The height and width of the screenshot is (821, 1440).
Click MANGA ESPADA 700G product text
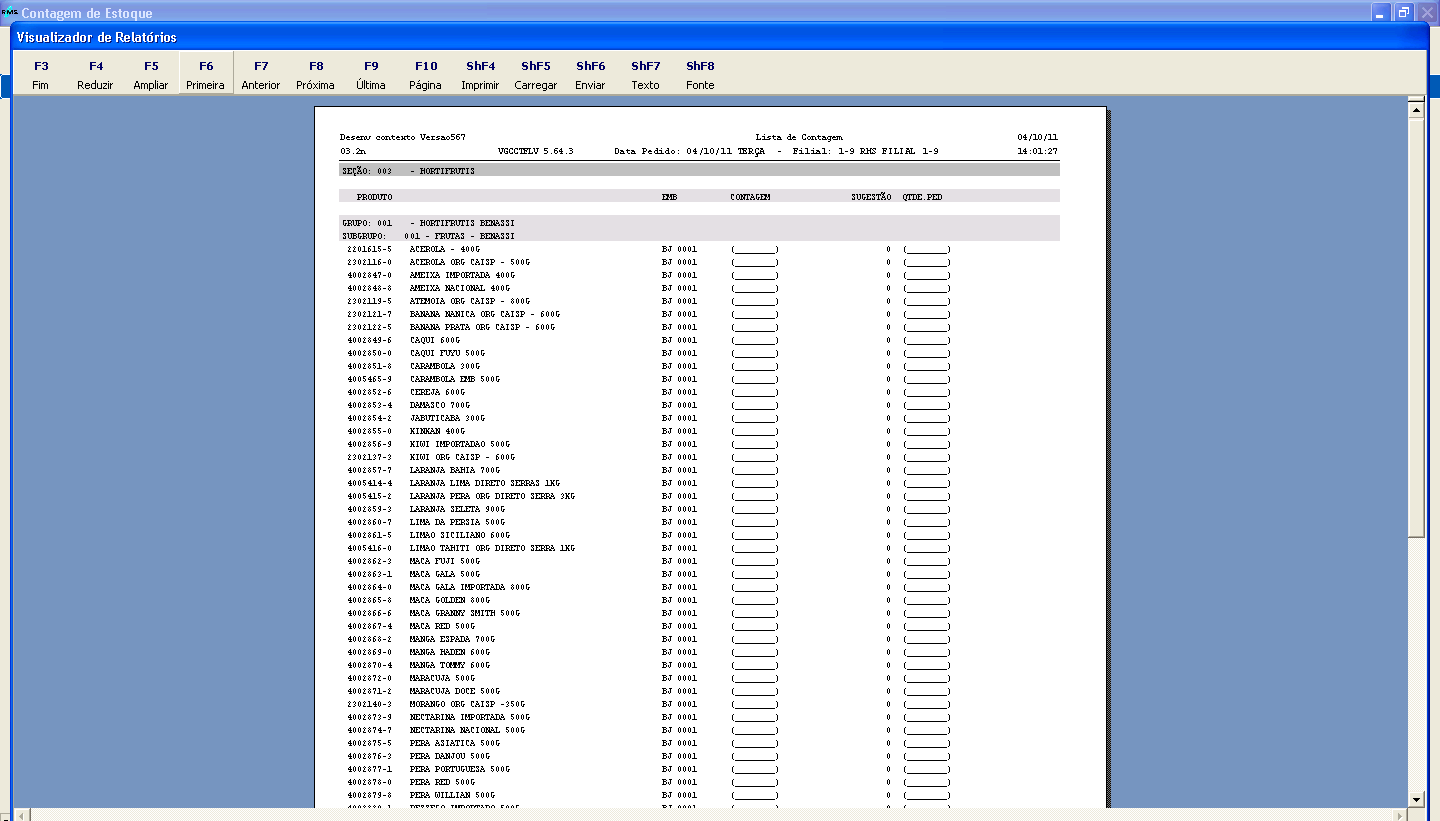click(452, 639)
